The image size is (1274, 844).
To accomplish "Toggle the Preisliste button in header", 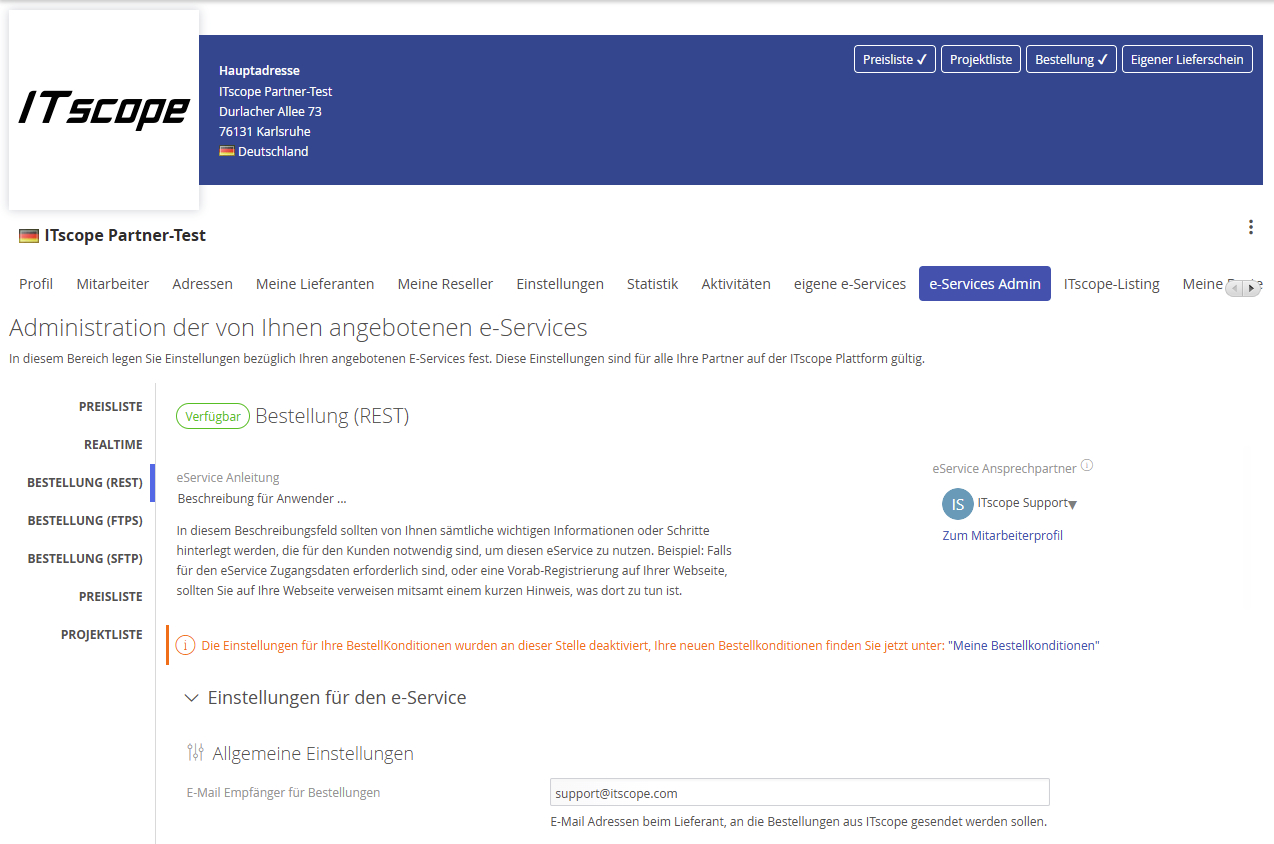I will [x=895, y=59].
